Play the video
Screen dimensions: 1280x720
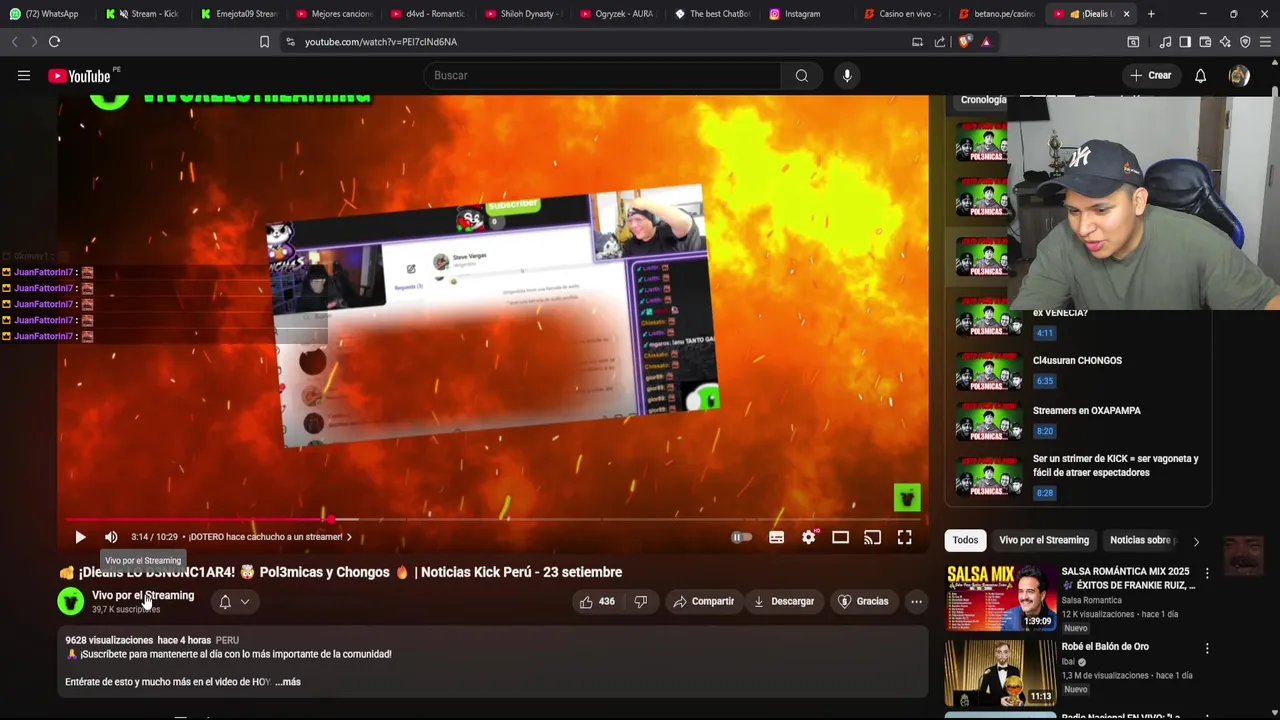80,537
